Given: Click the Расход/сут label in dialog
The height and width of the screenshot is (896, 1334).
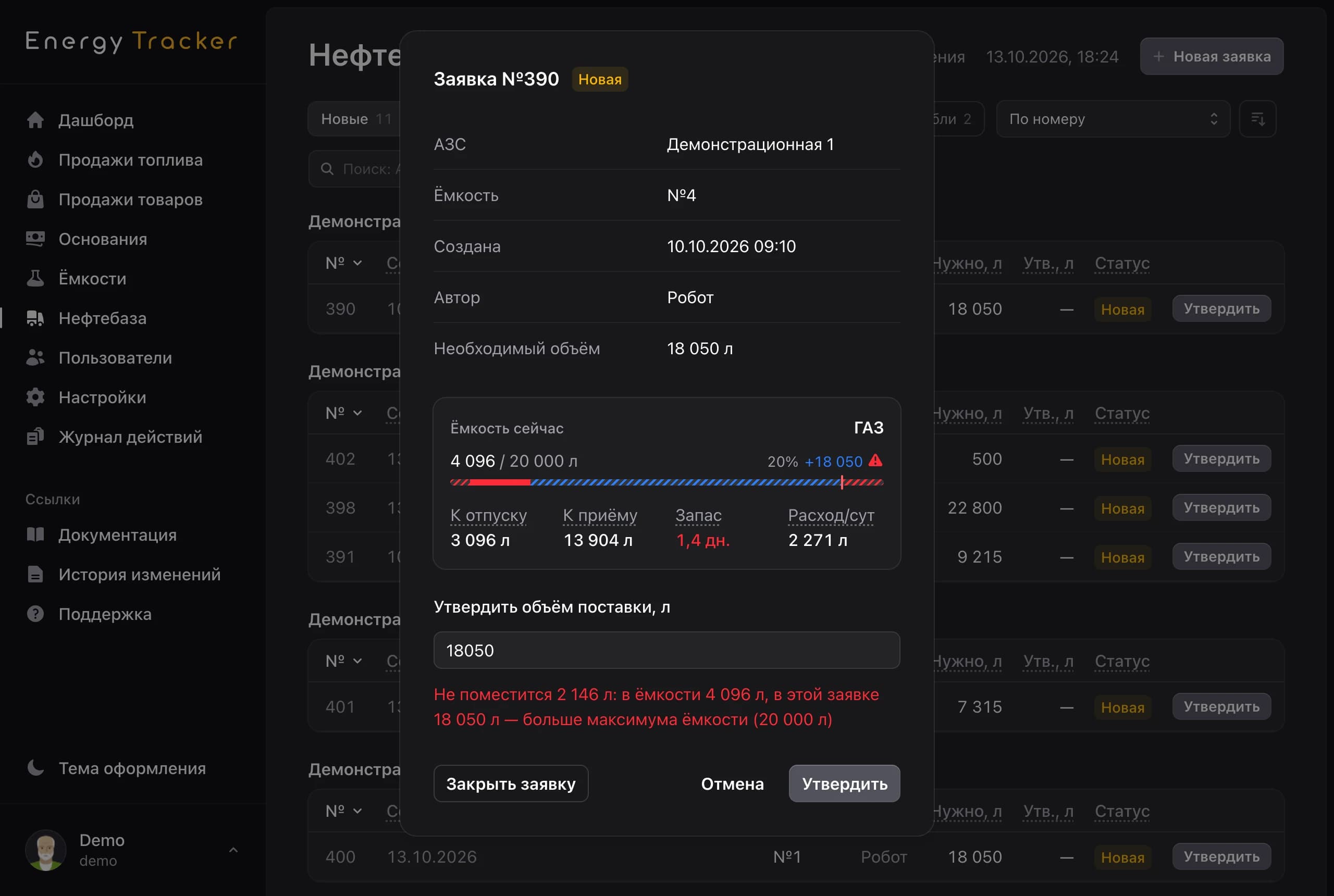Looking at the screenshot, I should [x=831, y=515].
